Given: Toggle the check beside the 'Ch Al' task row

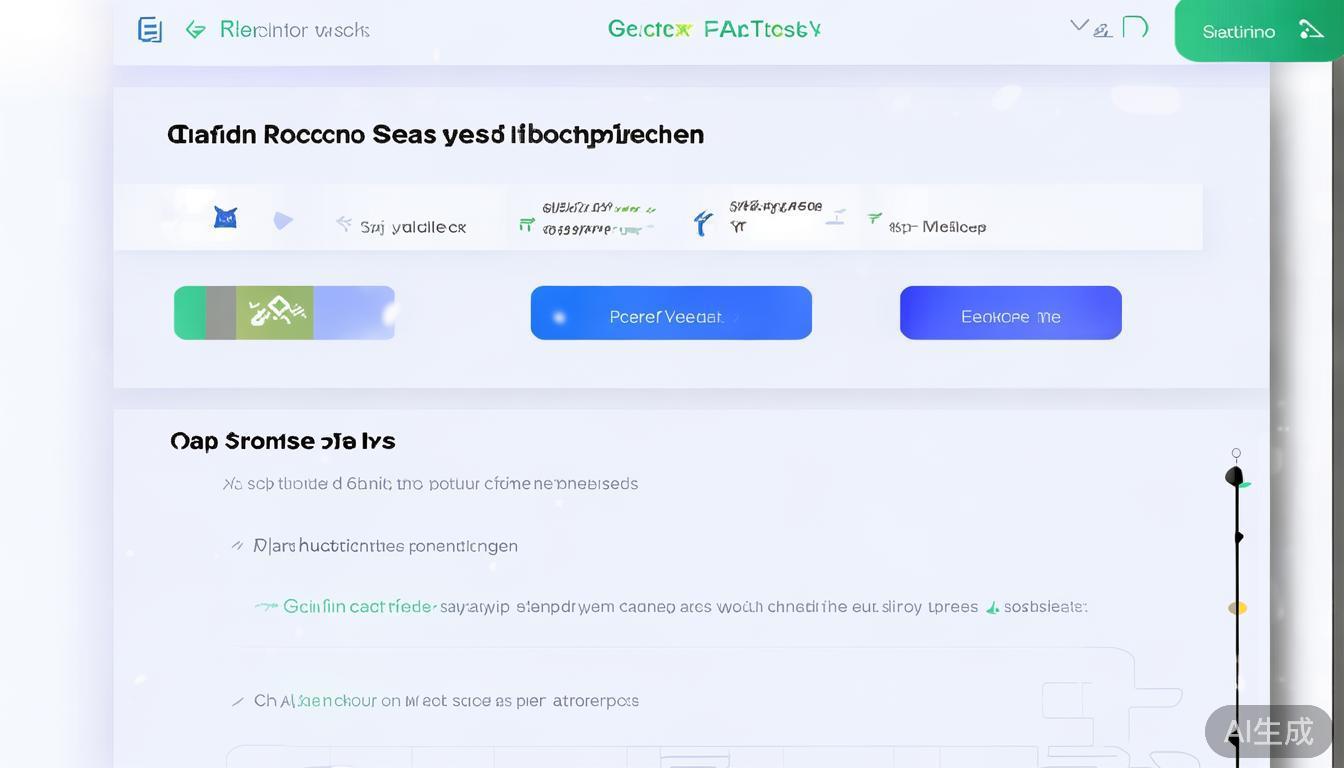Looking at the screenshot, I should click(x=237, y=700).
